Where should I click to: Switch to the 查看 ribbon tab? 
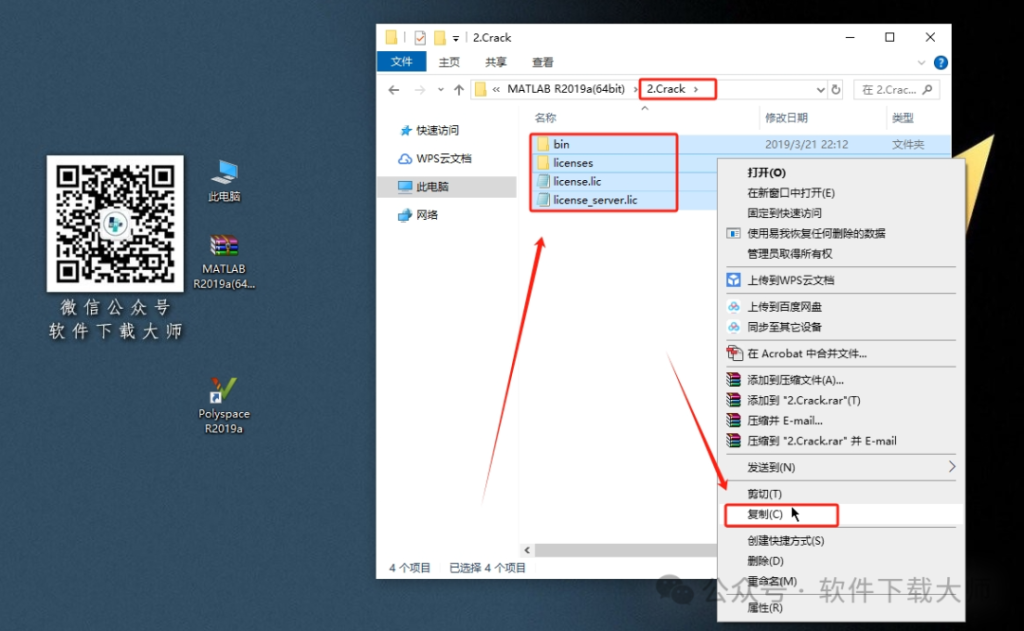[x=541, y=61]
